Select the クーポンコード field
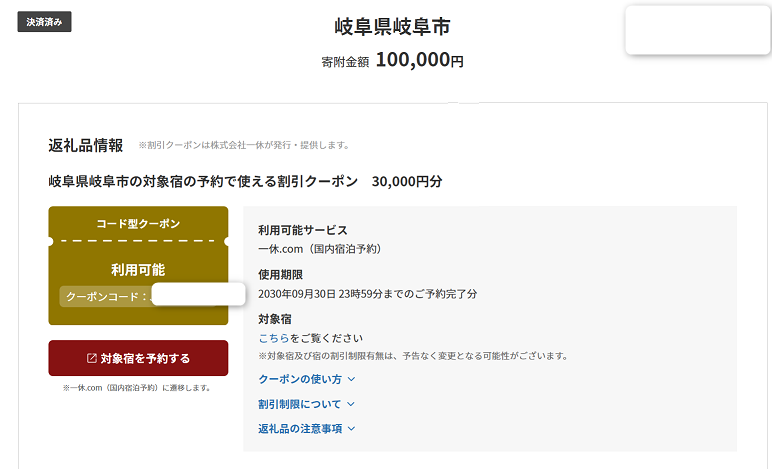The width and height of the screenshot is (772, 469). [x=197, y=295]
